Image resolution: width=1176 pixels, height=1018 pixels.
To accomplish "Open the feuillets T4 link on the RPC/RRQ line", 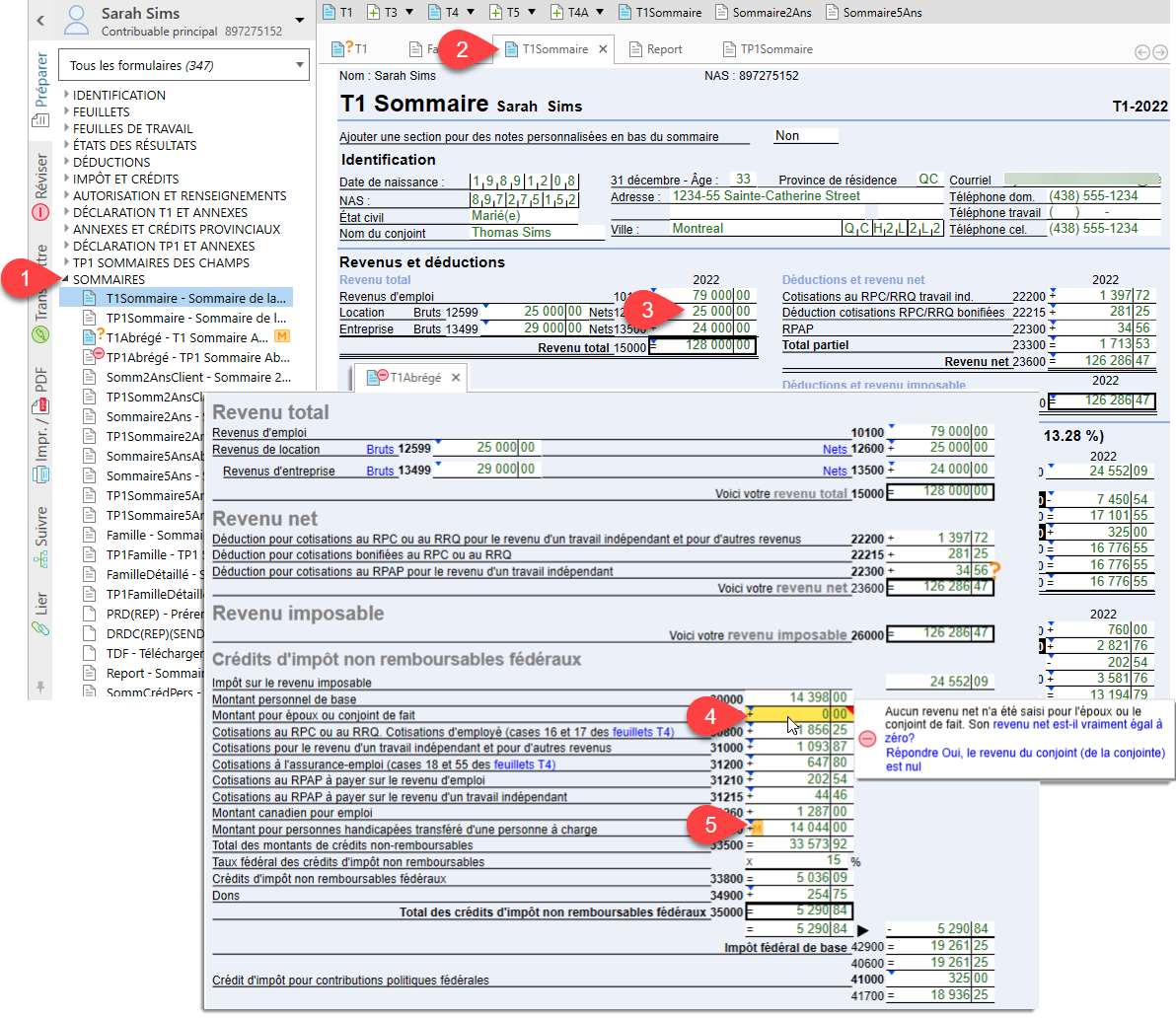I will coord(642,732).
